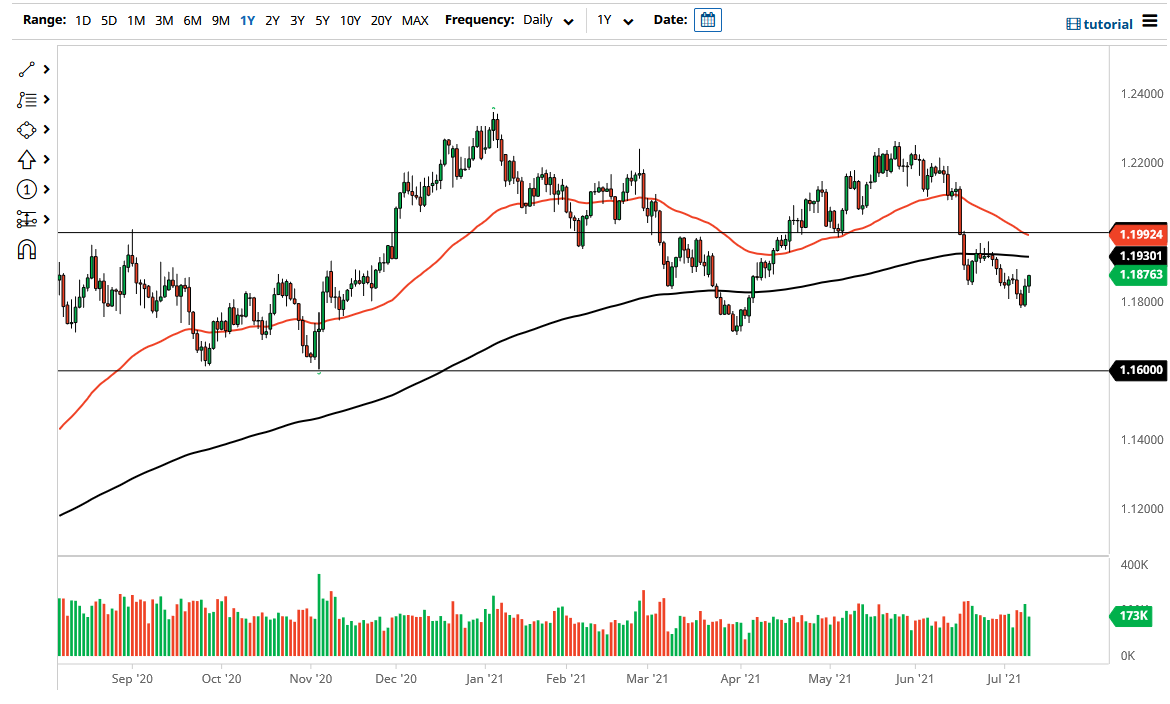Click the green 173K volume badge
The width and height of the screenshot is (1170, 704).
1132,617
